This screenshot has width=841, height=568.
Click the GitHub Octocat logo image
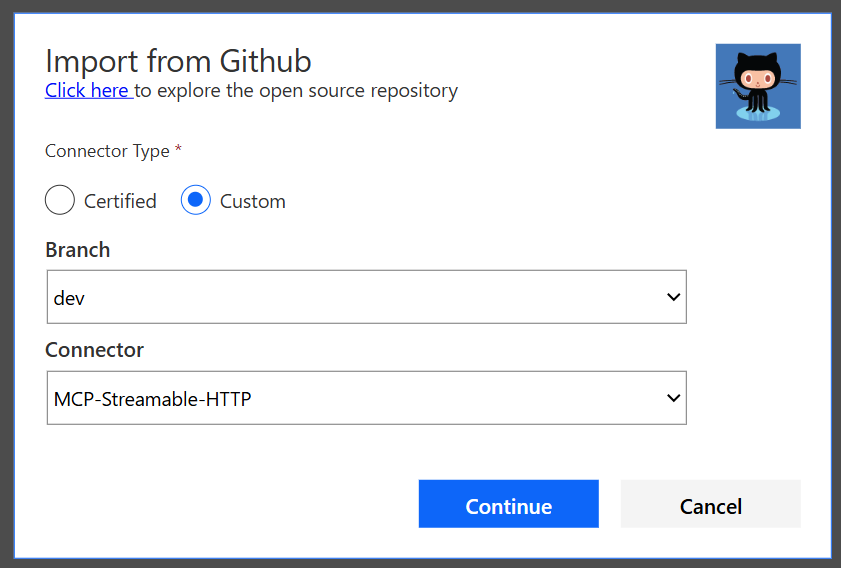[758, 86]
